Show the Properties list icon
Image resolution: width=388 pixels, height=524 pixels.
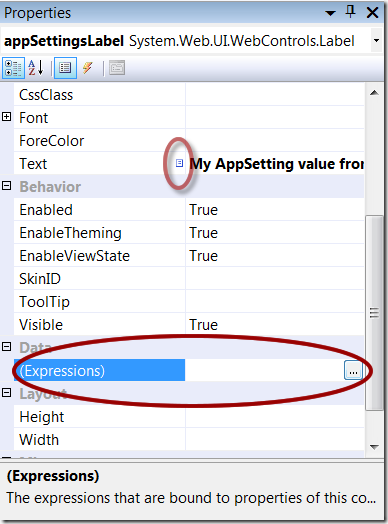tap(66, 68)
